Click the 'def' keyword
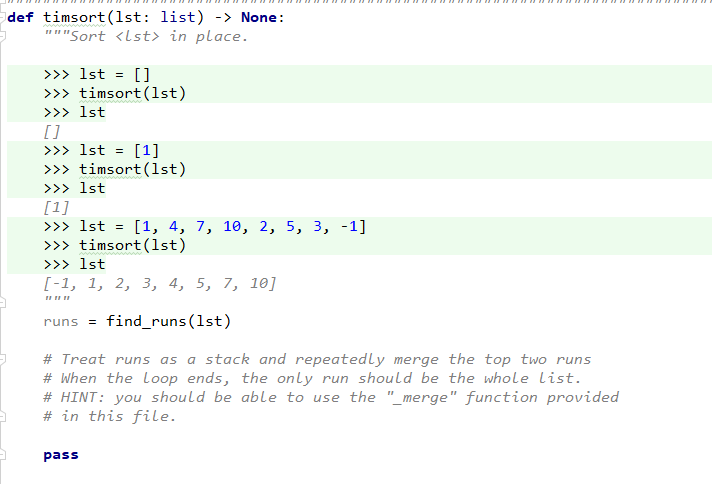The image size is (712, 484). pos(20,17)
